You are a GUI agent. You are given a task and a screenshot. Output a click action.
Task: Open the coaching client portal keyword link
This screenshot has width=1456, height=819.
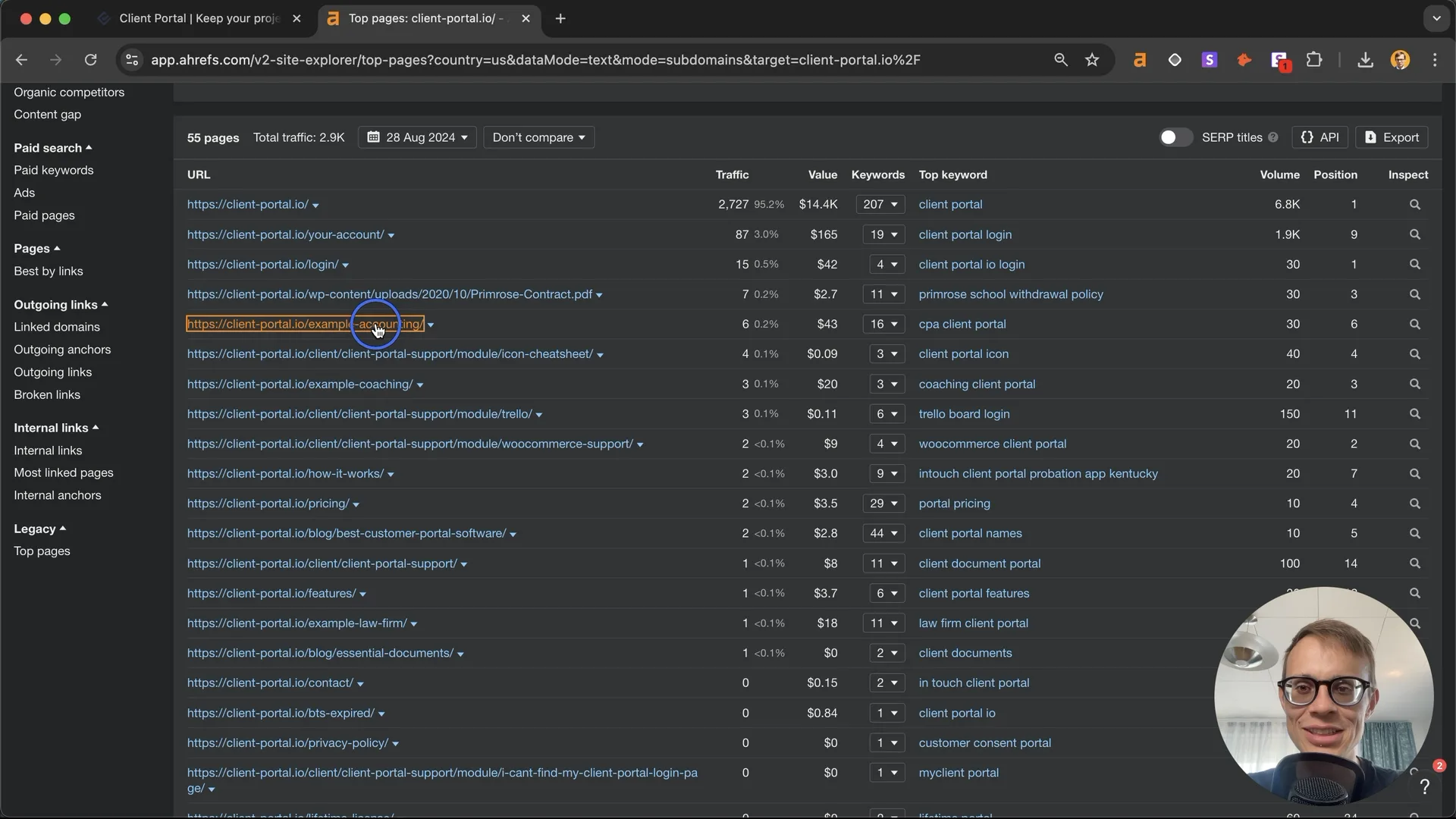click(x=977, y=384)
